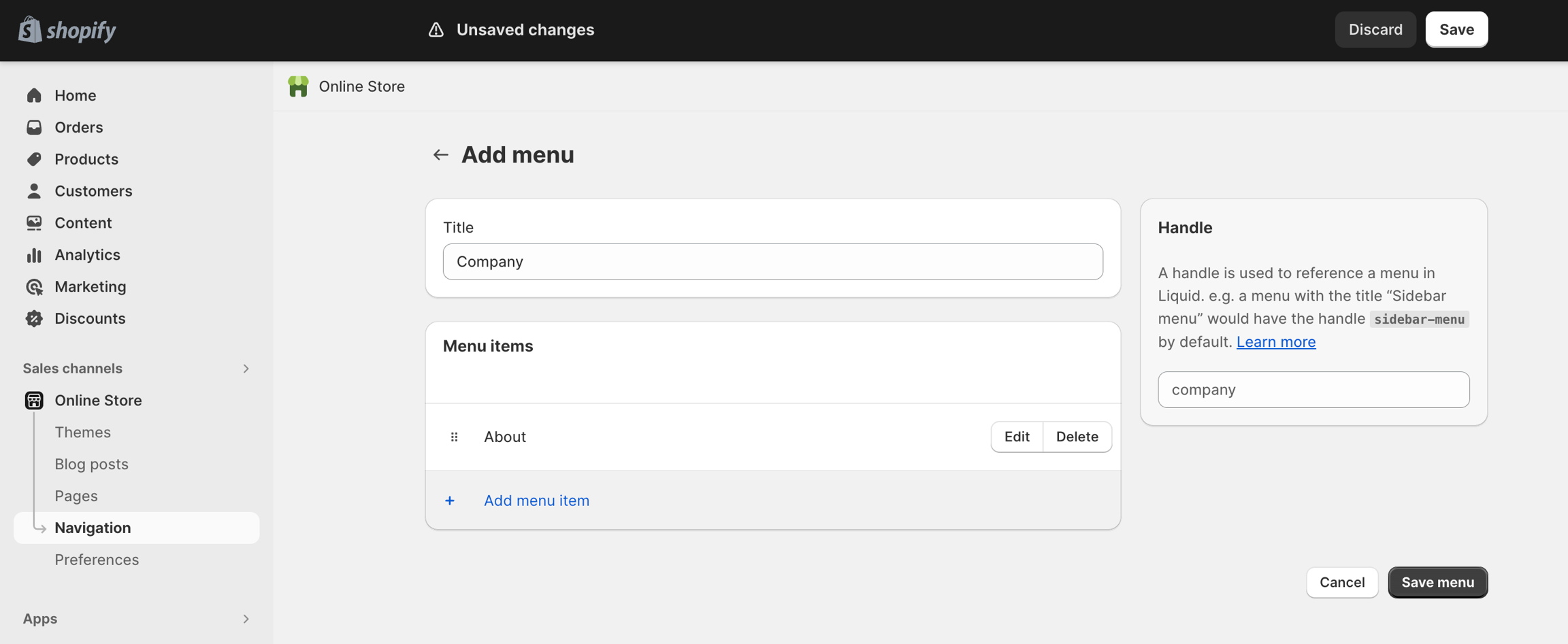
Task: Open the Learn more link
Action: click(1275, 342)
